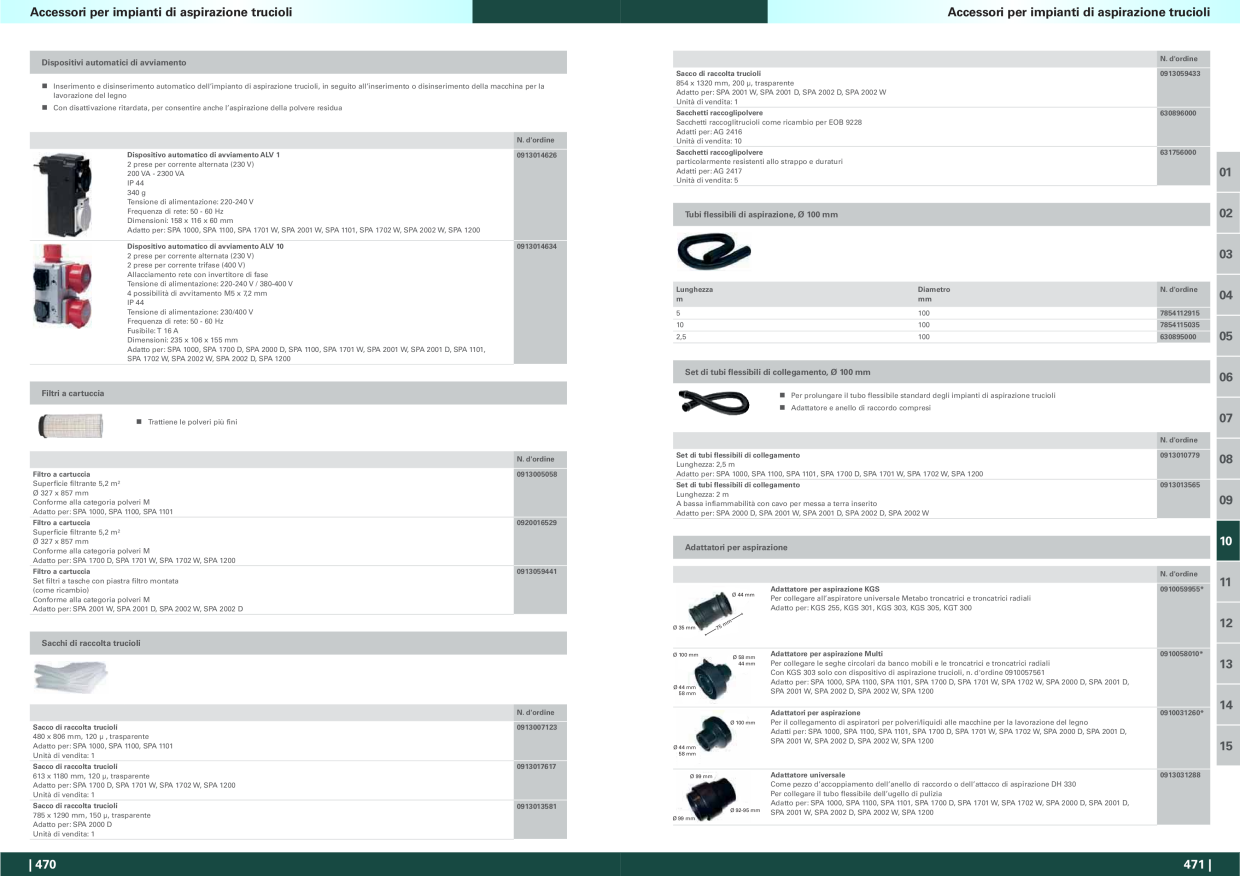Click dust bag order number 630896000
The width and height of the screenshot is (1240, 876).
coord(1178,113)
